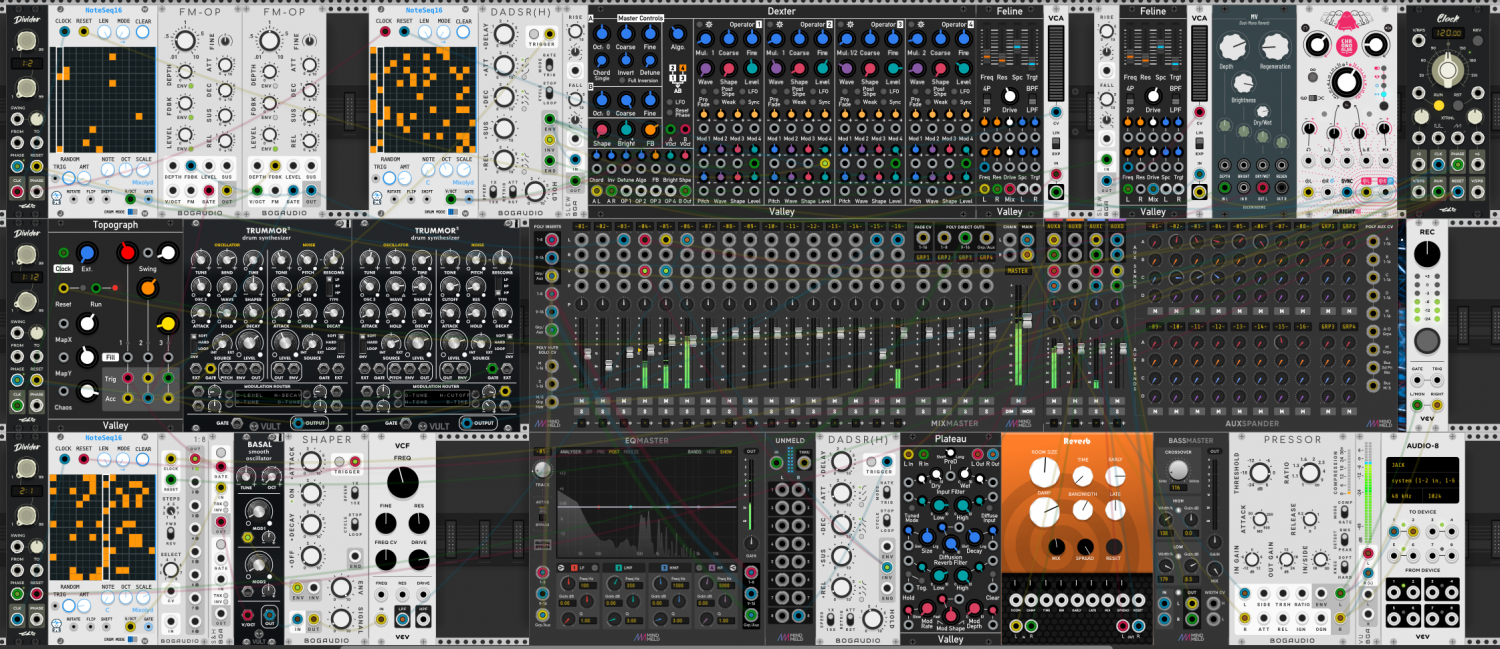Click the Crossover knob on BassMaster
1500x649 pixels.
(1179, 470)
